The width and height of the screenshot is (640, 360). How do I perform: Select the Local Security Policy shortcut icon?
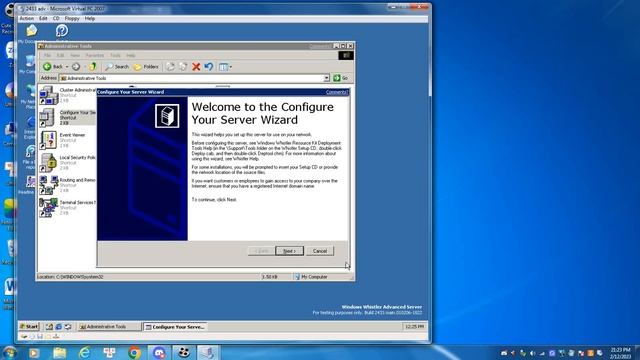pos(48,162)
